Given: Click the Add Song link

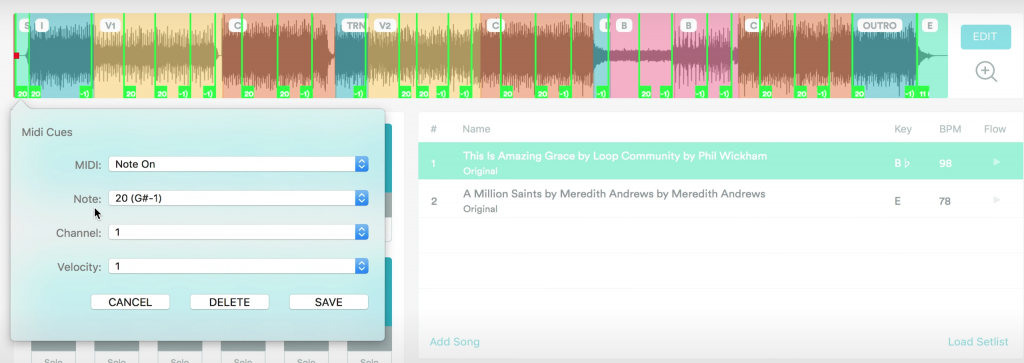Looking at the screenshot, I should pyautogui.click(x=455, y=342).
